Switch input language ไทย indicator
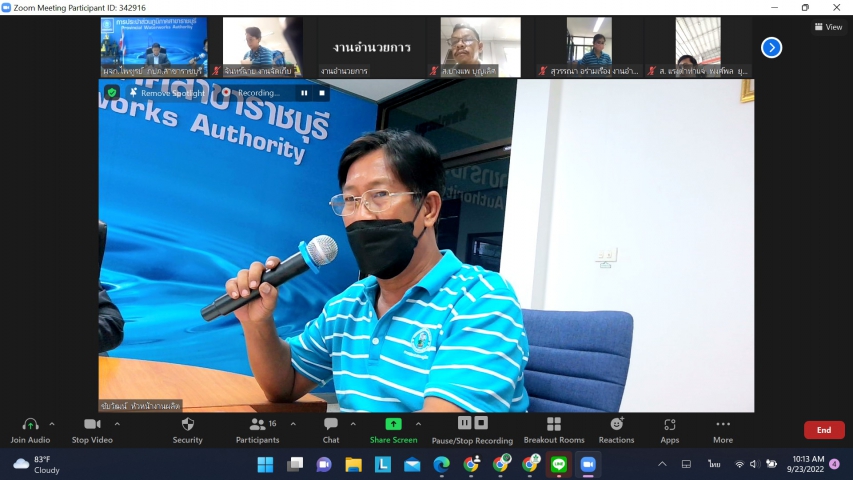Image resolution: width=853 pixels, height=480 pixels. pyautogui.click(x=714, y=464)
